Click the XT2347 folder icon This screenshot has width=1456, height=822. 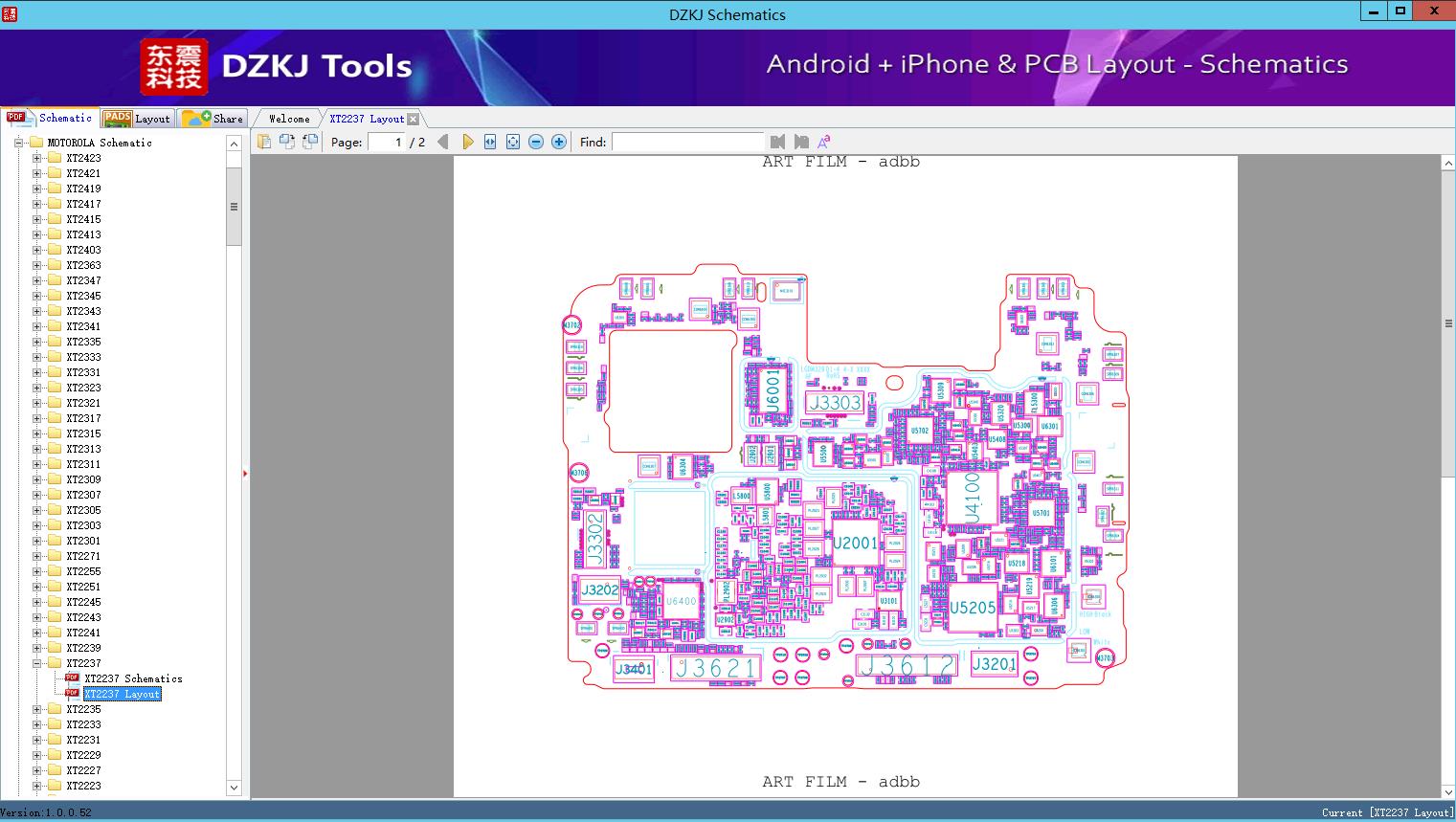55,280
